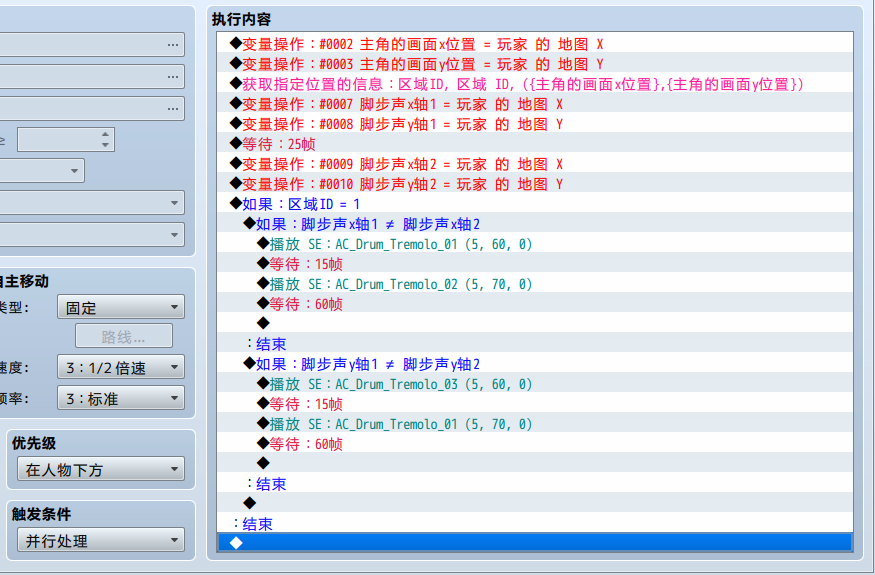Select the final ：结束 line of the 区域ID block
The height and width of the screenshot is (575, 875).
click(x=535, y=524)
